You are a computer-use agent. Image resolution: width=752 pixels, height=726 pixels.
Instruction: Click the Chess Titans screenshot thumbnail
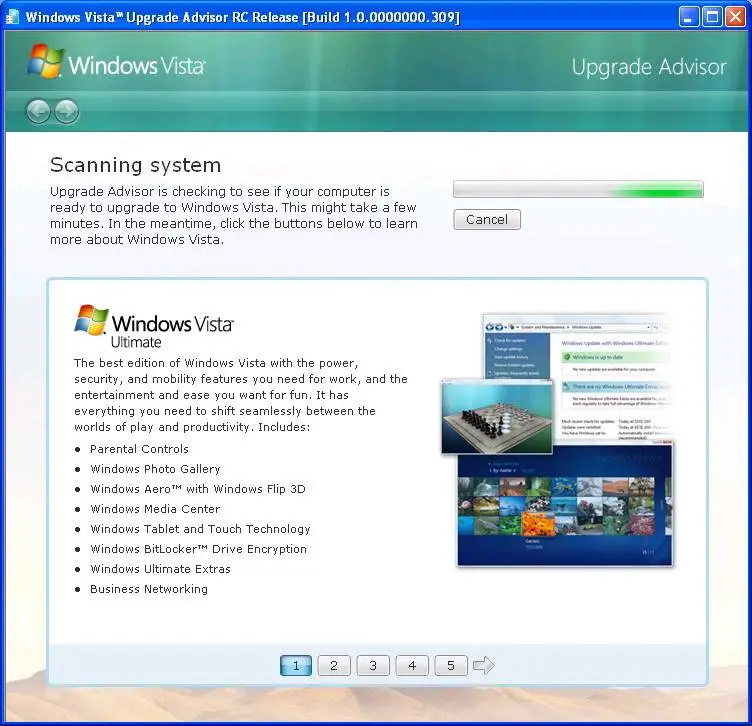pos(497,416)
